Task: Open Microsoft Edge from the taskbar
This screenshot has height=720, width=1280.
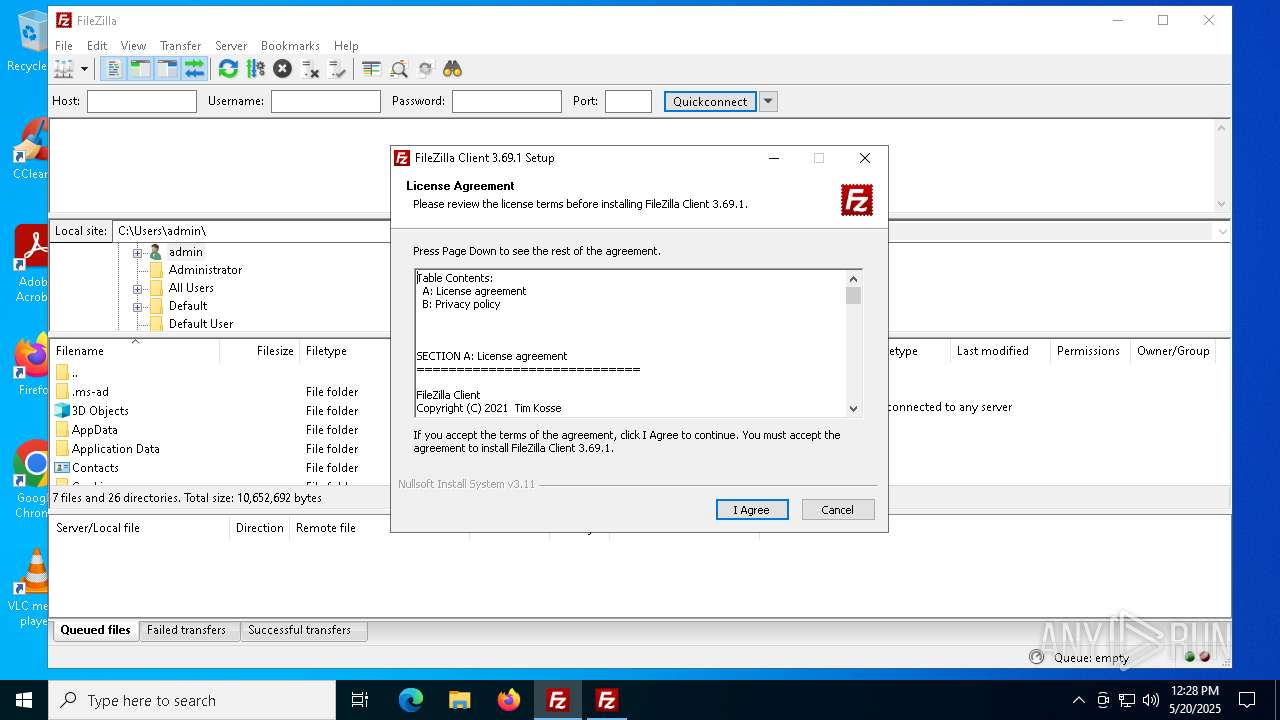Action: (411, 700)
